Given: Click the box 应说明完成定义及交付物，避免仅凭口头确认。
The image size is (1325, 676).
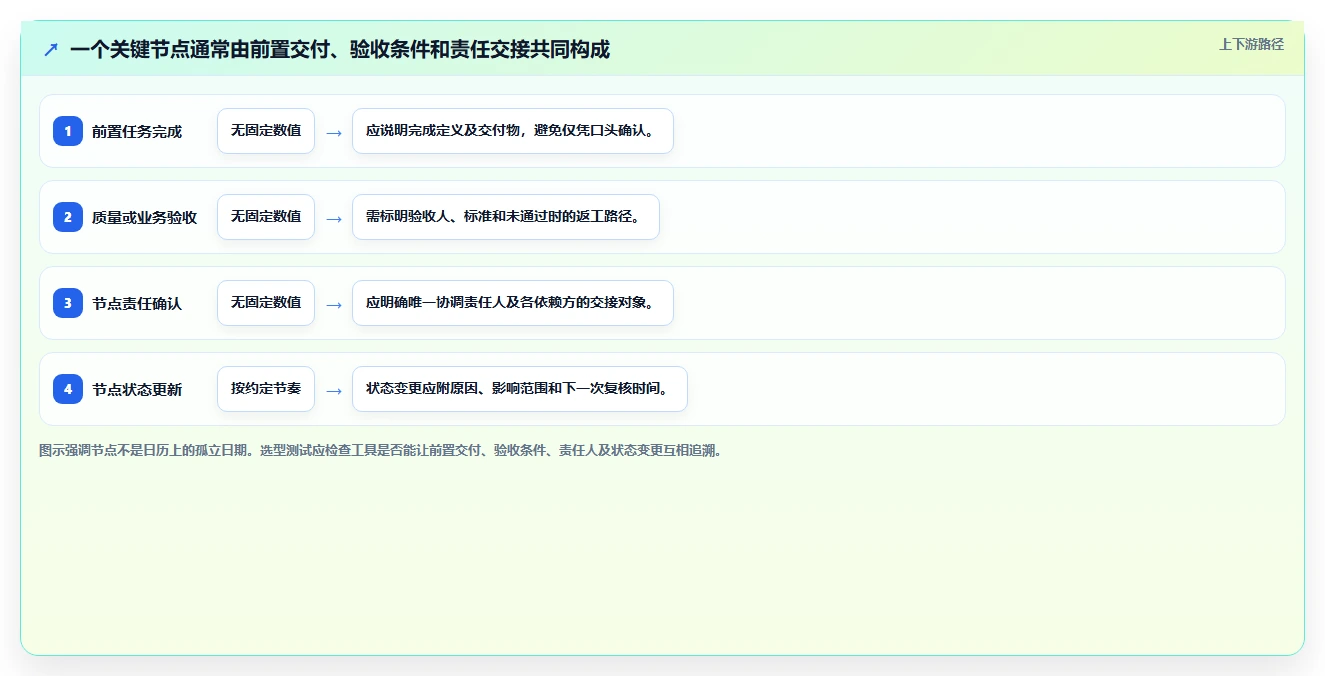Looking at the screenshot, I should [513, 131].
